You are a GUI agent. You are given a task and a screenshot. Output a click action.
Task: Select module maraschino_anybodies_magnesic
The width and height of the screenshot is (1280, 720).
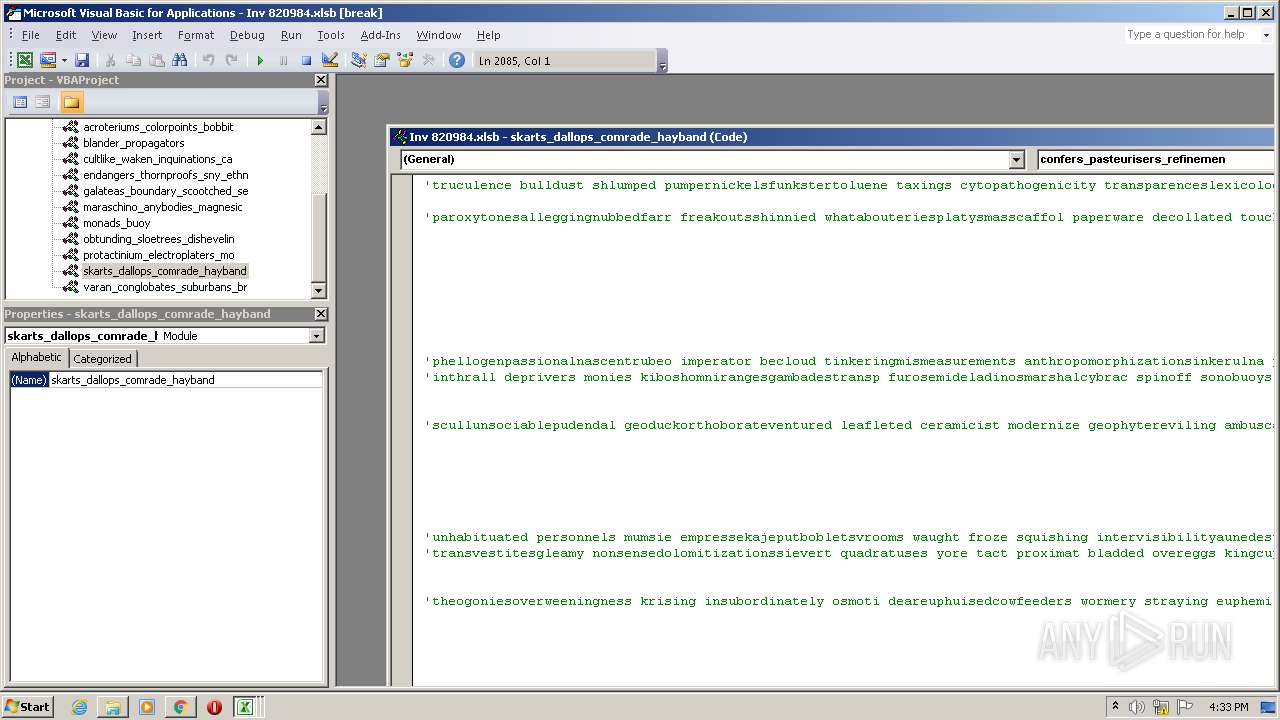pyautogui.click(x=163, y=207)
